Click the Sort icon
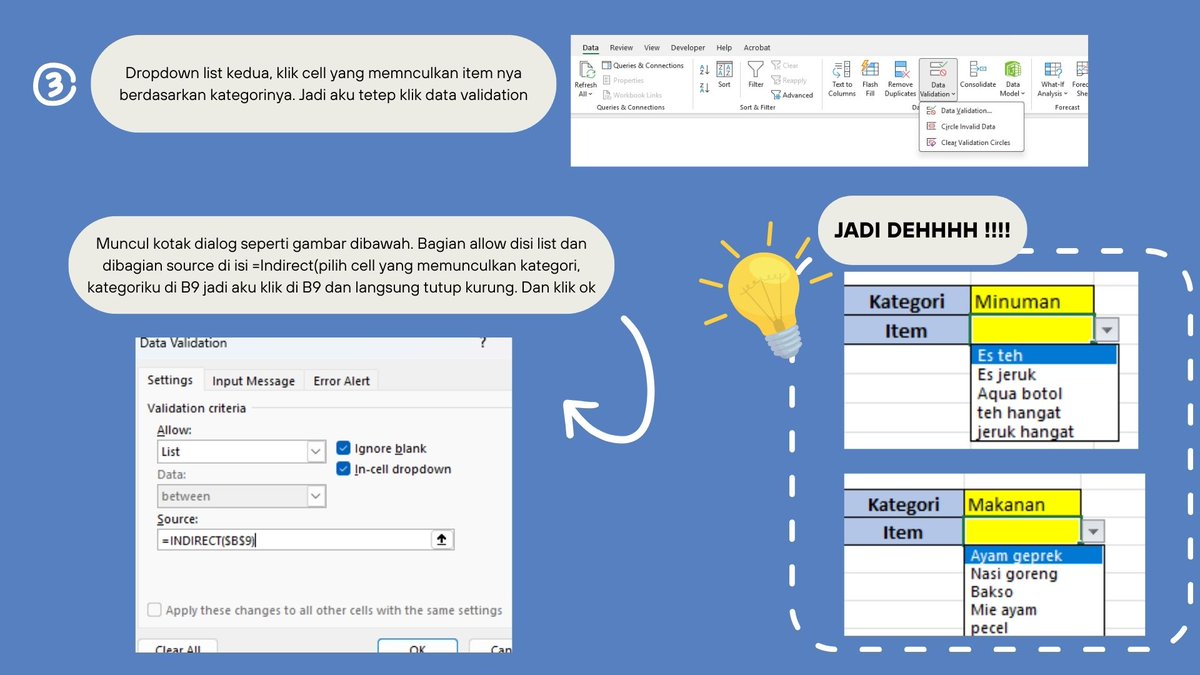The width and height of the screenshot is (1200, 675). point(724,74)
